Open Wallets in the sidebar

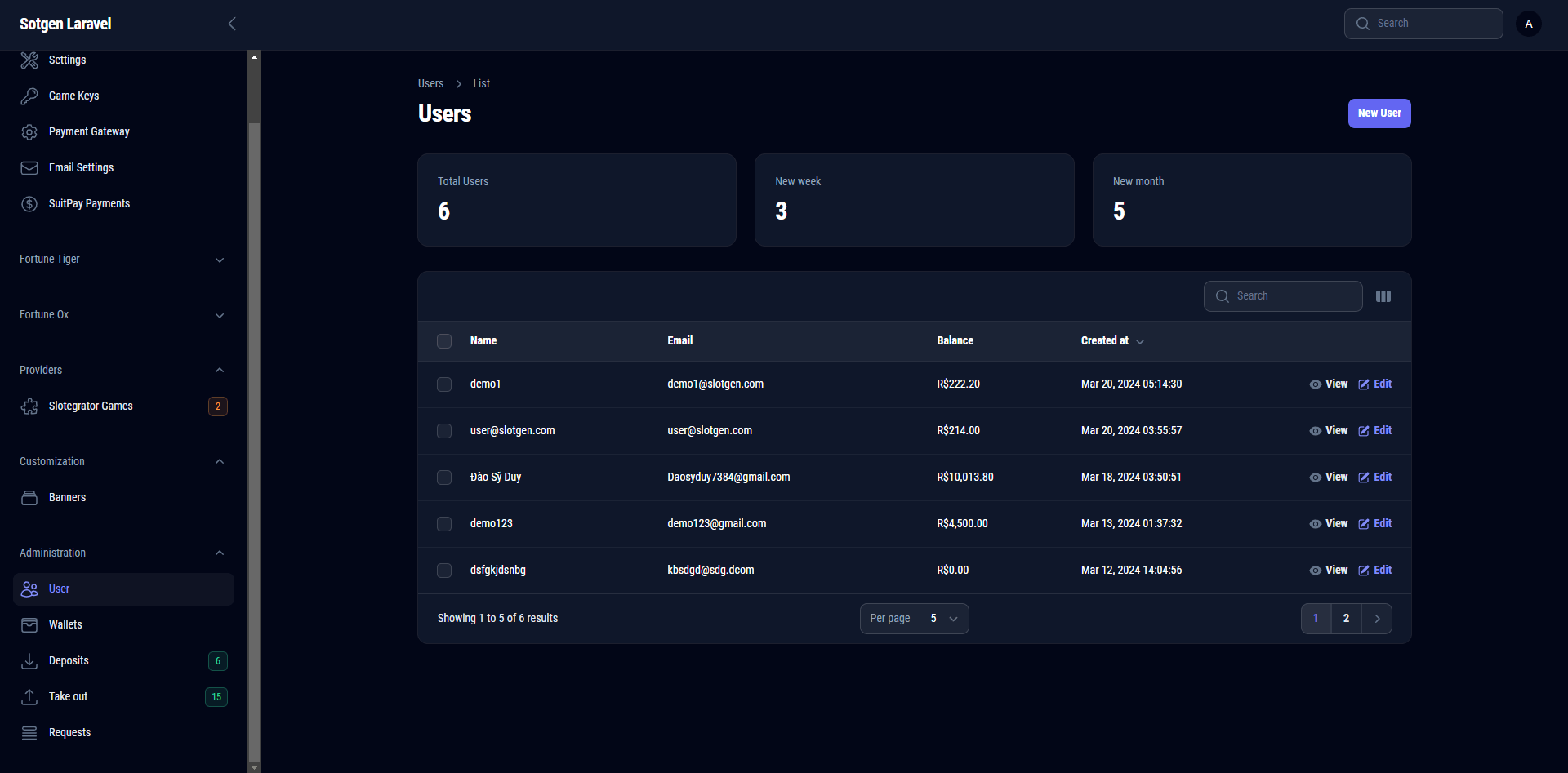pos(65,625)
